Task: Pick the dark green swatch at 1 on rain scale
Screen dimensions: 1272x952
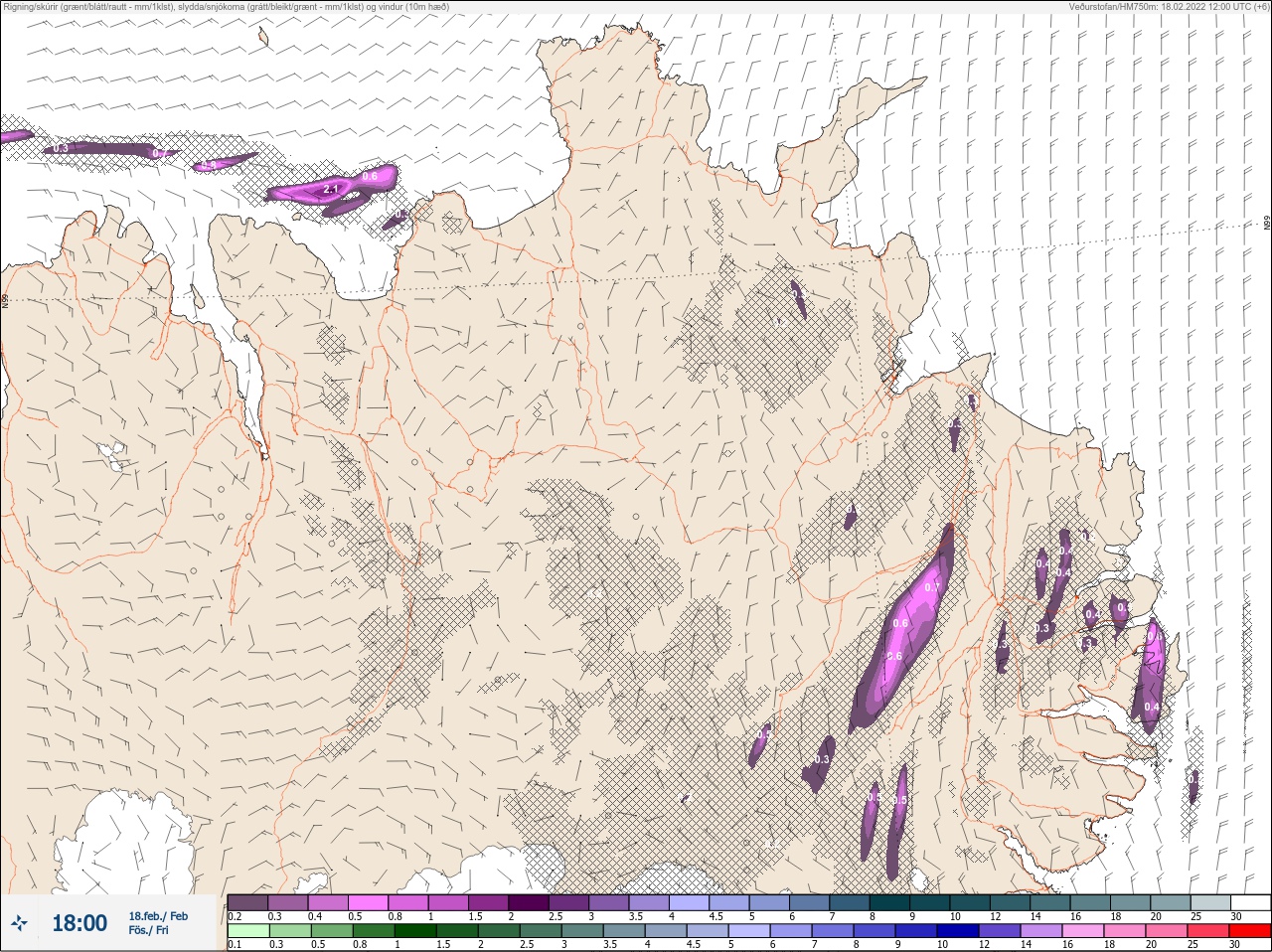Action: click(414, 931)
